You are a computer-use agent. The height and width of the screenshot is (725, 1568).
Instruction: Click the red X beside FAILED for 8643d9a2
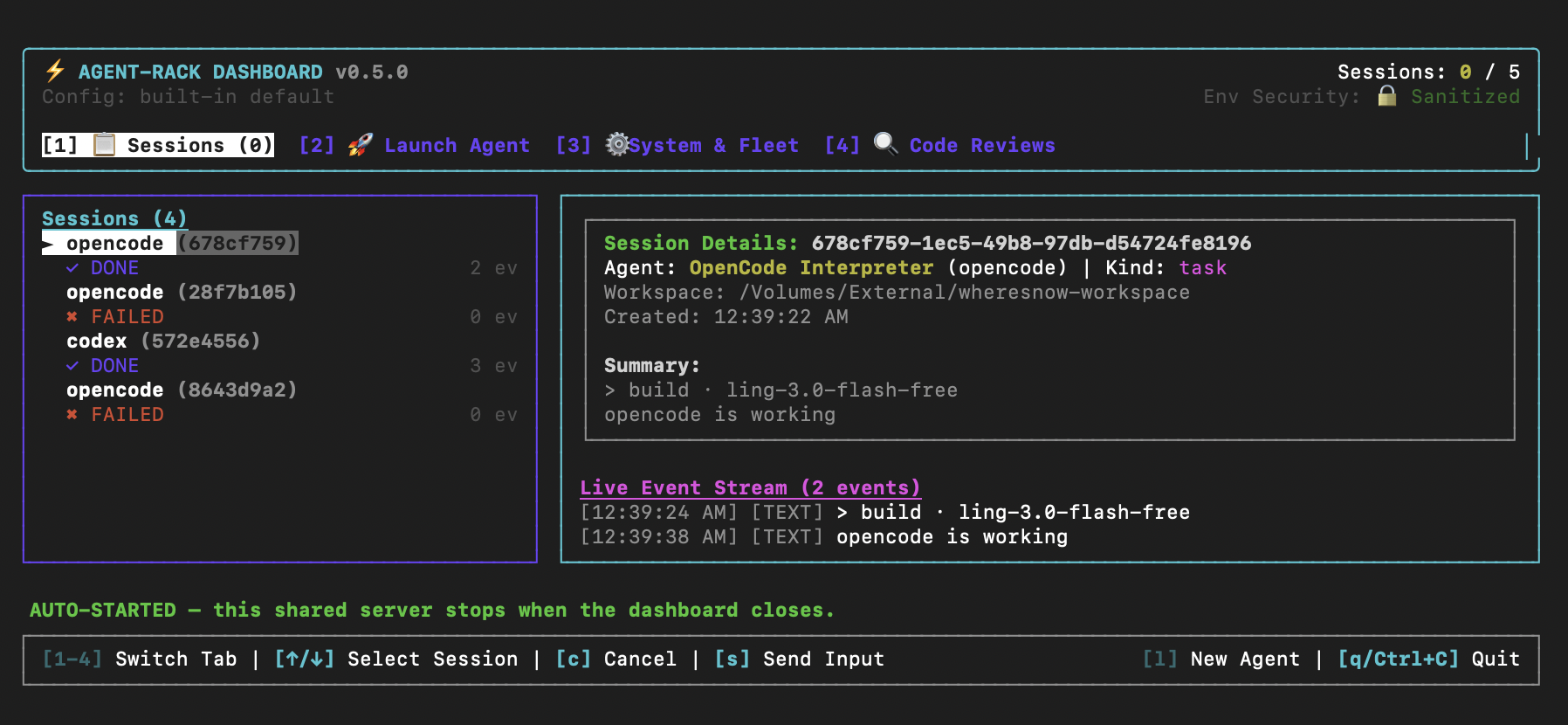[72, 415]
